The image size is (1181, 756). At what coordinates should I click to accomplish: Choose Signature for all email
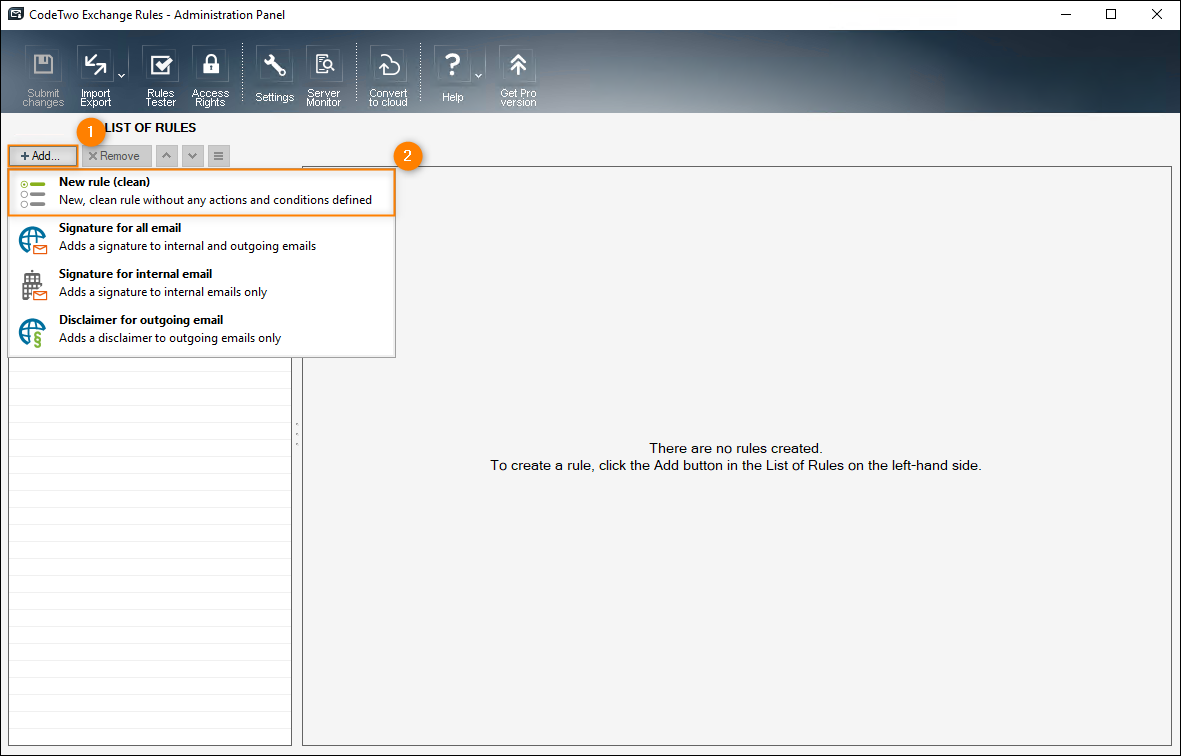[201, 237]
